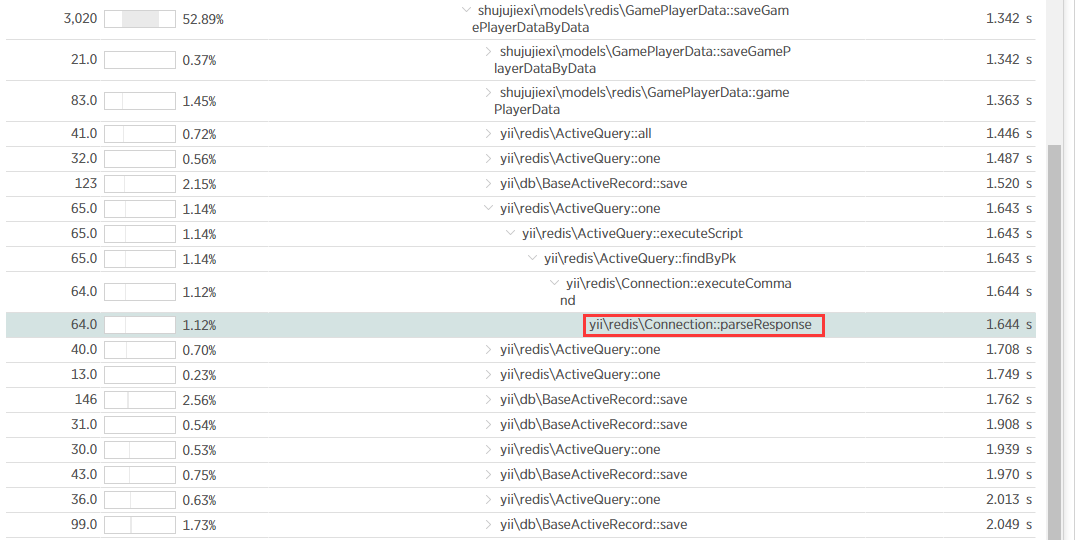Click the 0.23% percentage value

pos(199,375)
